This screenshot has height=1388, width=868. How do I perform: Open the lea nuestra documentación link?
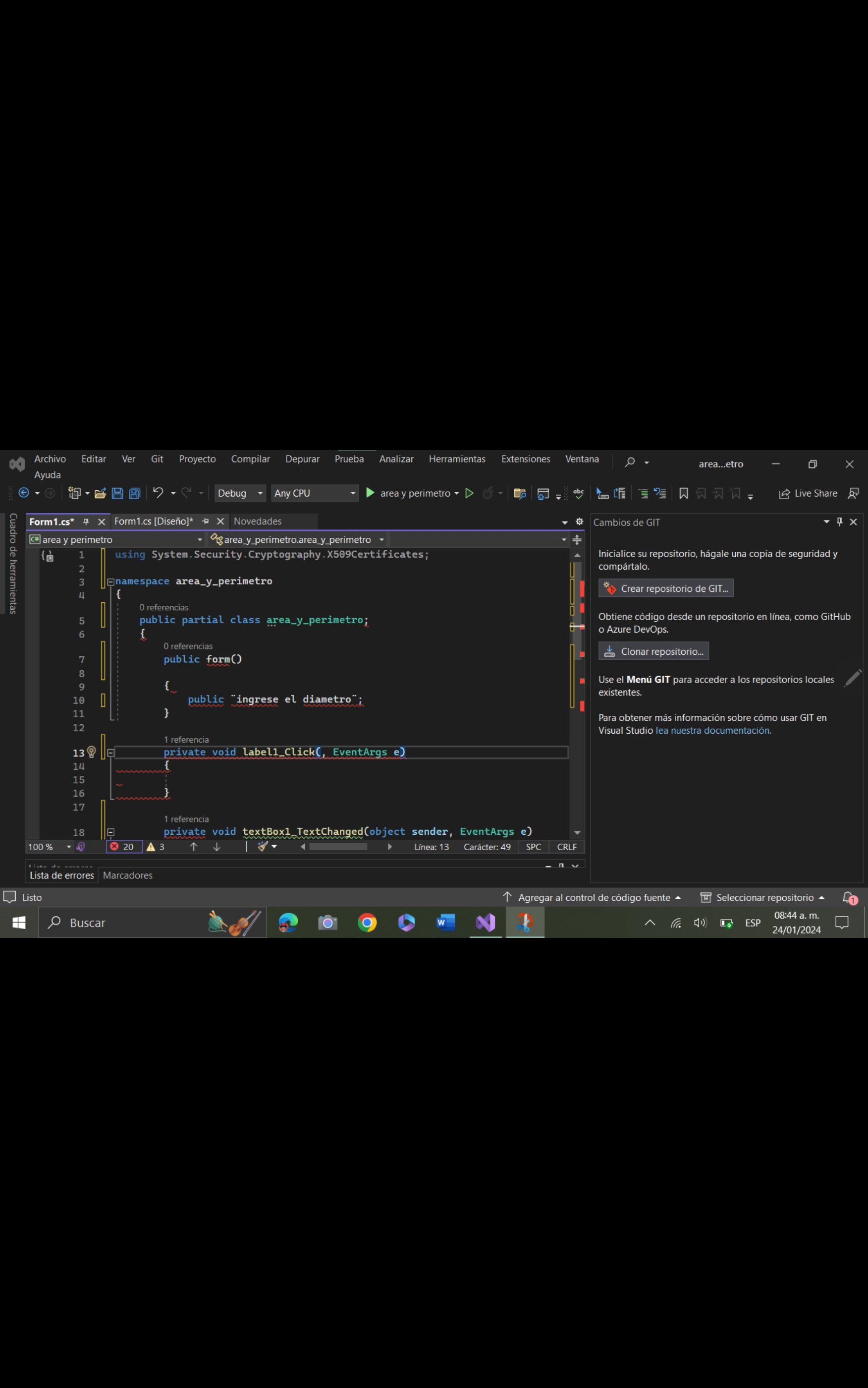tap(713, 731)
